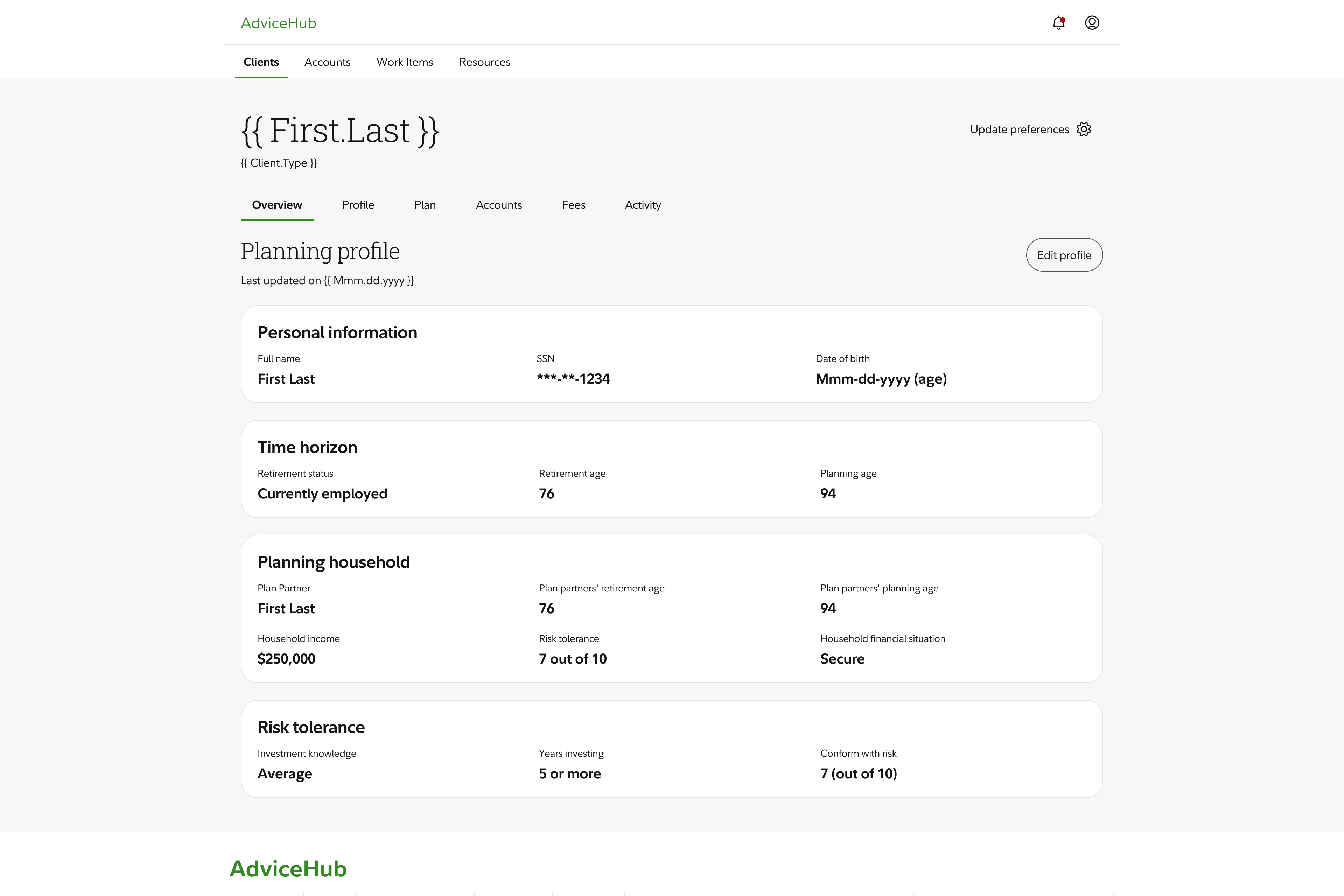The height and width of the screenshot is (896, 1344).
Task: Click the Planning household card heading
Action: coord(334,562)
